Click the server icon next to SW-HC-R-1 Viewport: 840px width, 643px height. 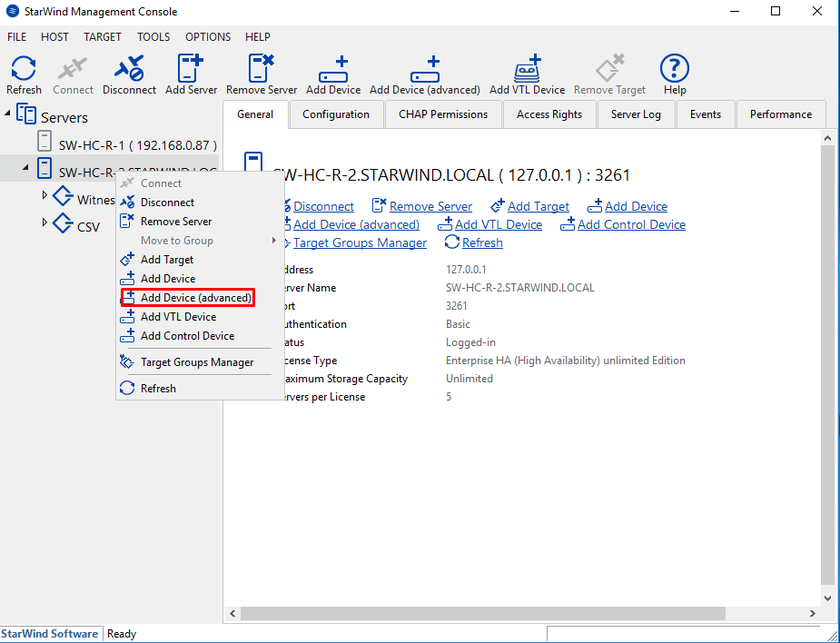43,140
